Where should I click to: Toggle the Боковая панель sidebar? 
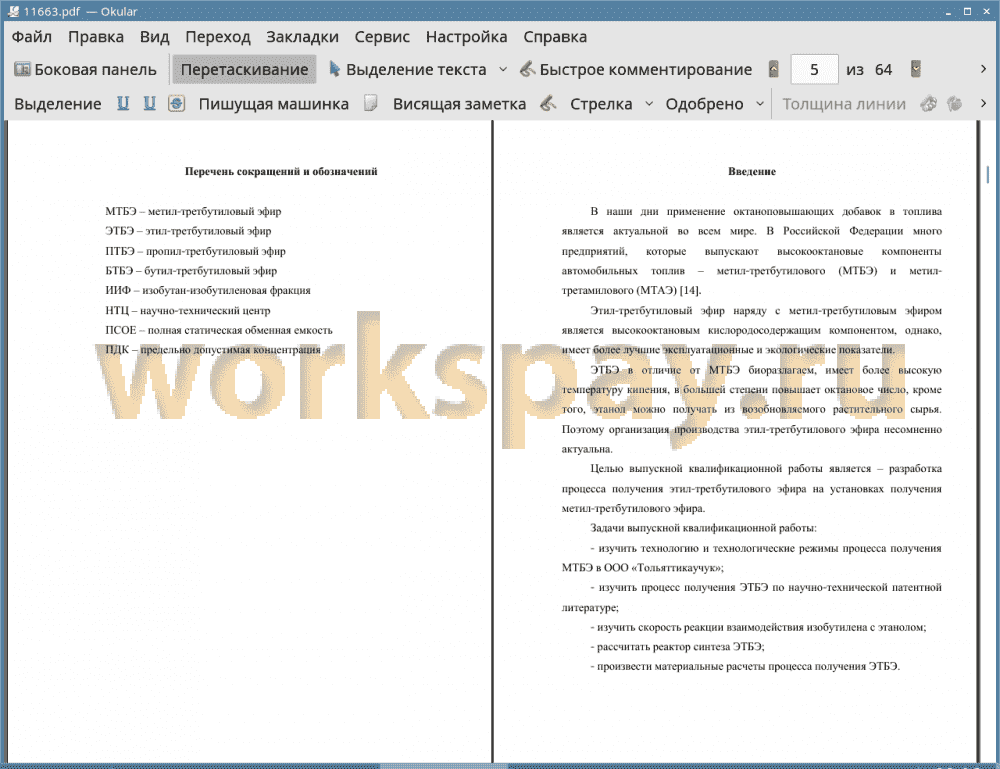click(x=85, y=70)
